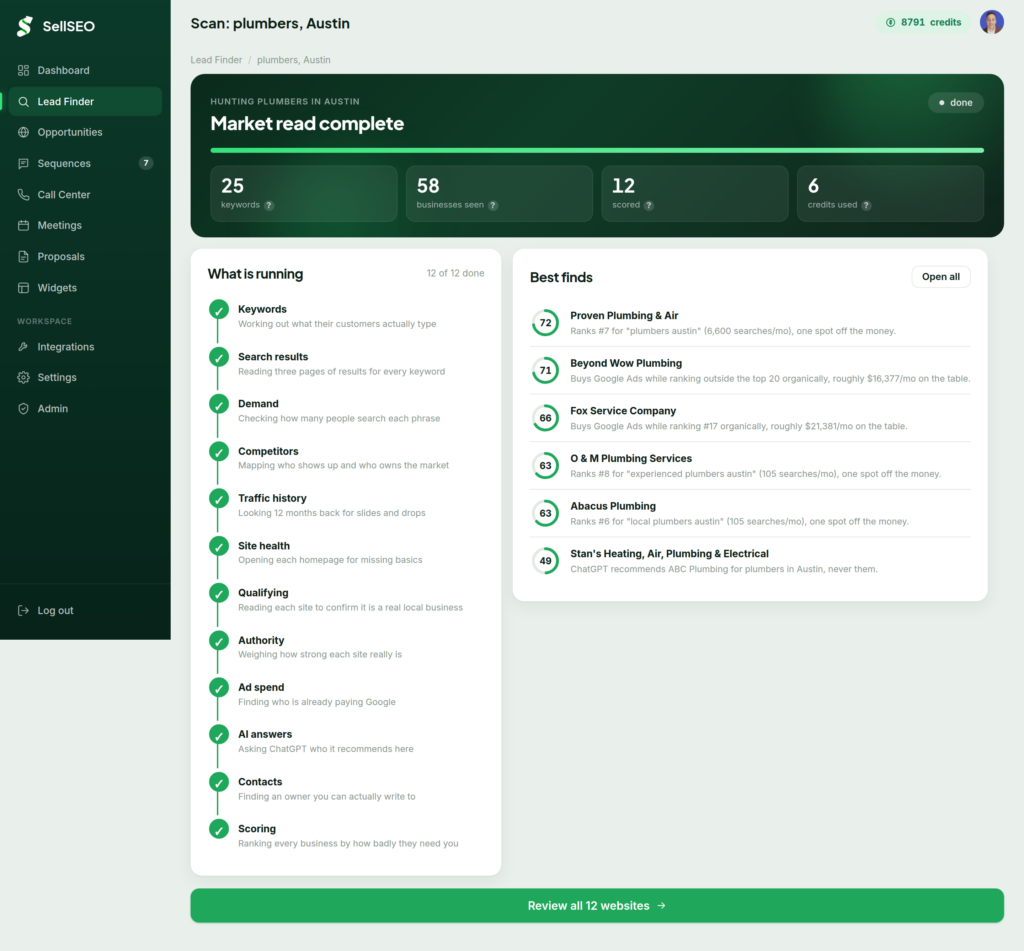This screenshot has height=951, width=1024.
Task: Click the keywords help question icon
Action: tap(269, 205)
